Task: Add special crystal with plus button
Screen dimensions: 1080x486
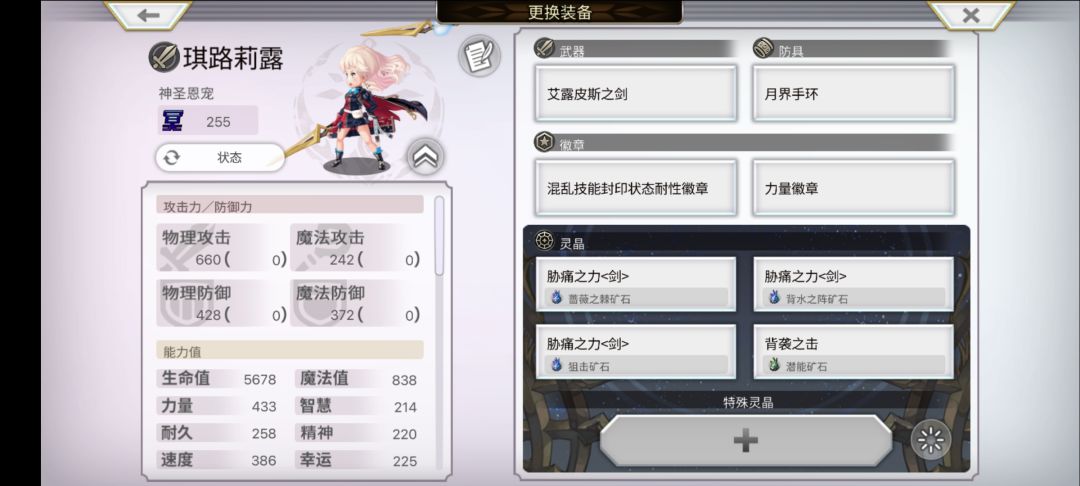Action: click(746, 441)
